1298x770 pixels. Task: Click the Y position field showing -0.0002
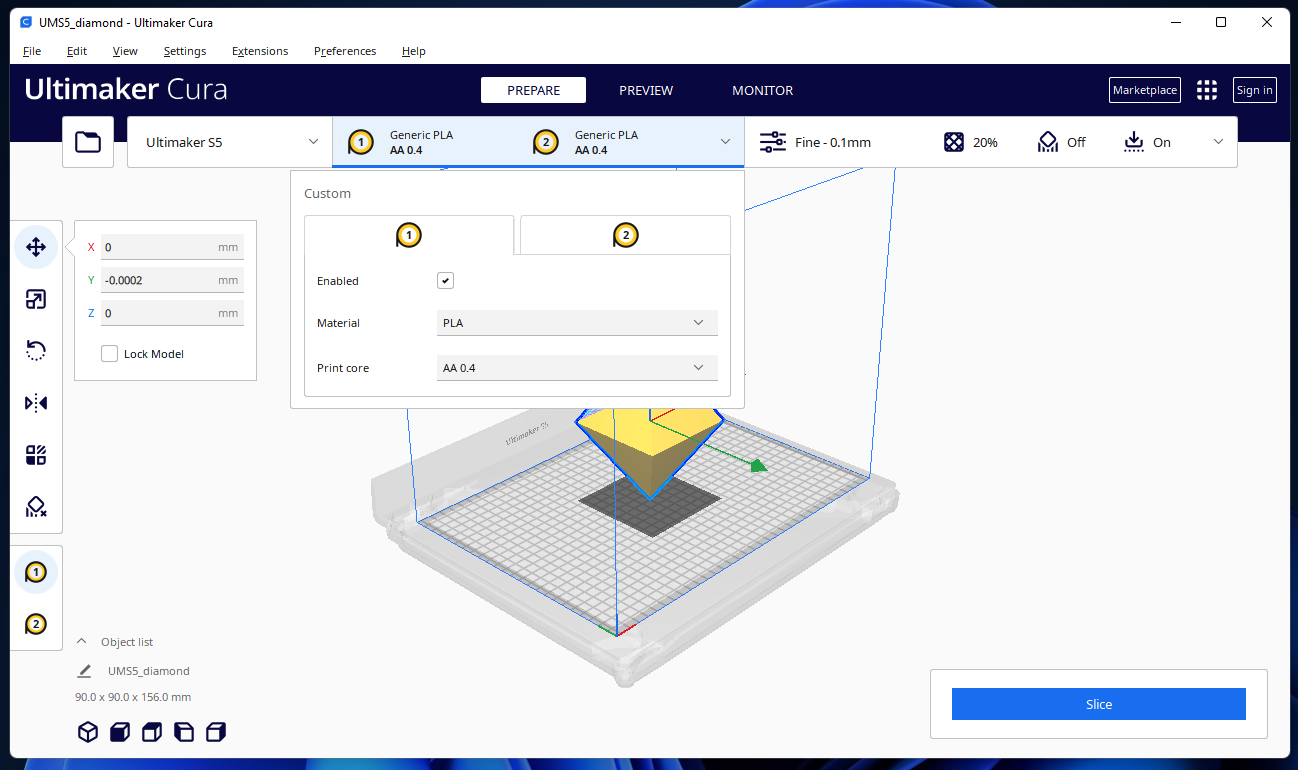click(172, 280)
